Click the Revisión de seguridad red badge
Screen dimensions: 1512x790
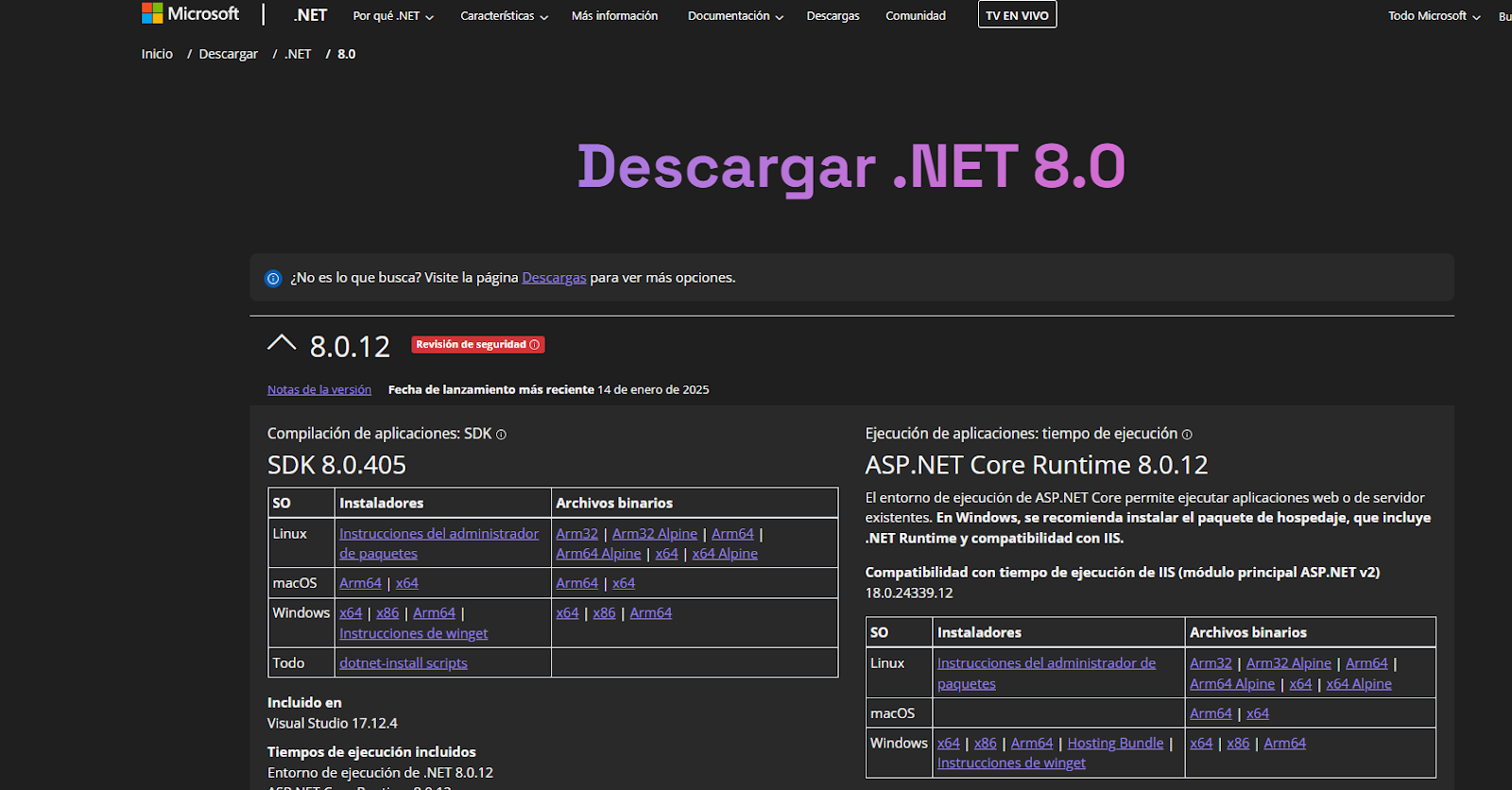pyautogui.click(x=477, y=345)
